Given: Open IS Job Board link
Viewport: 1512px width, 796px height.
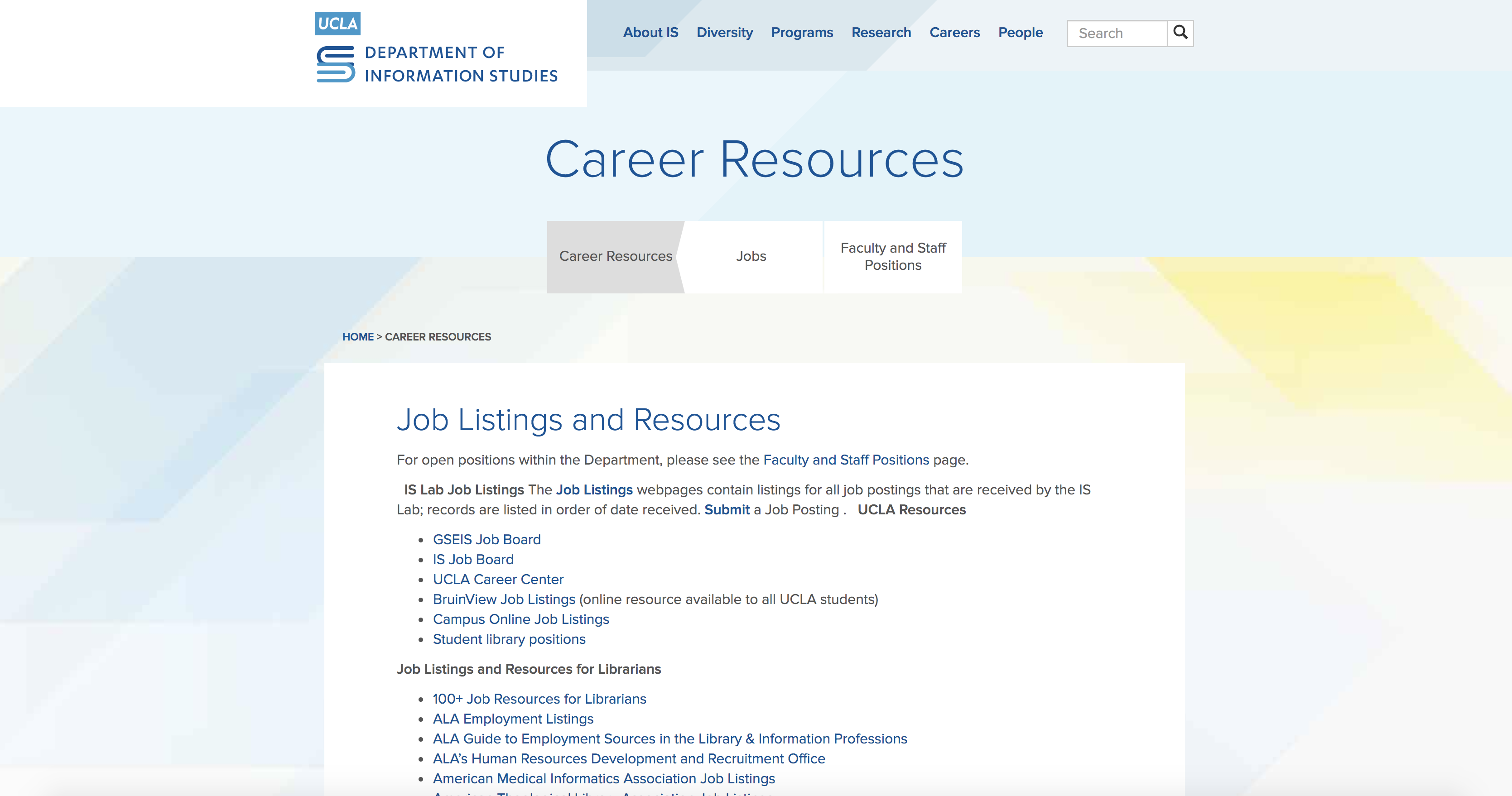Looking at the screenshot, I should pos(473,560).
